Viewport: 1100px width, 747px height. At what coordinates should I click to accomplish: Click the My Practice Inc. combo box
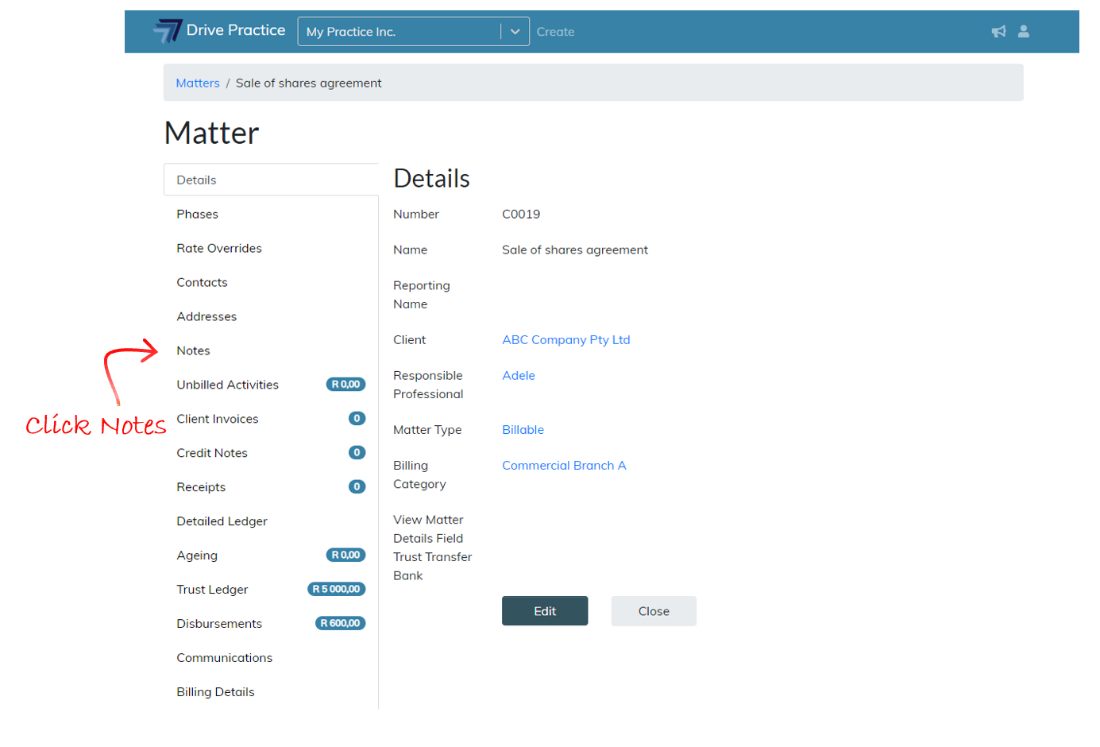coord(400,31)
